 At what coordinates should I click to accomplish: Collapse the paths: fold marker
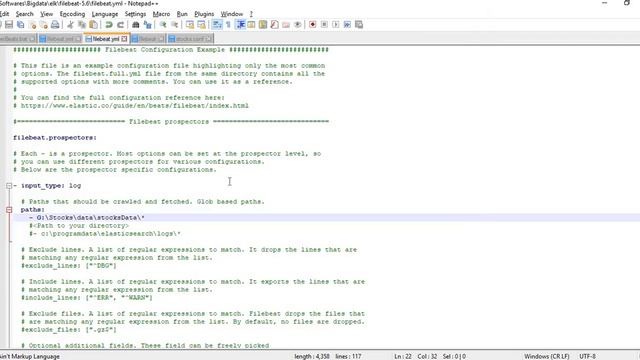pos(9,210)
